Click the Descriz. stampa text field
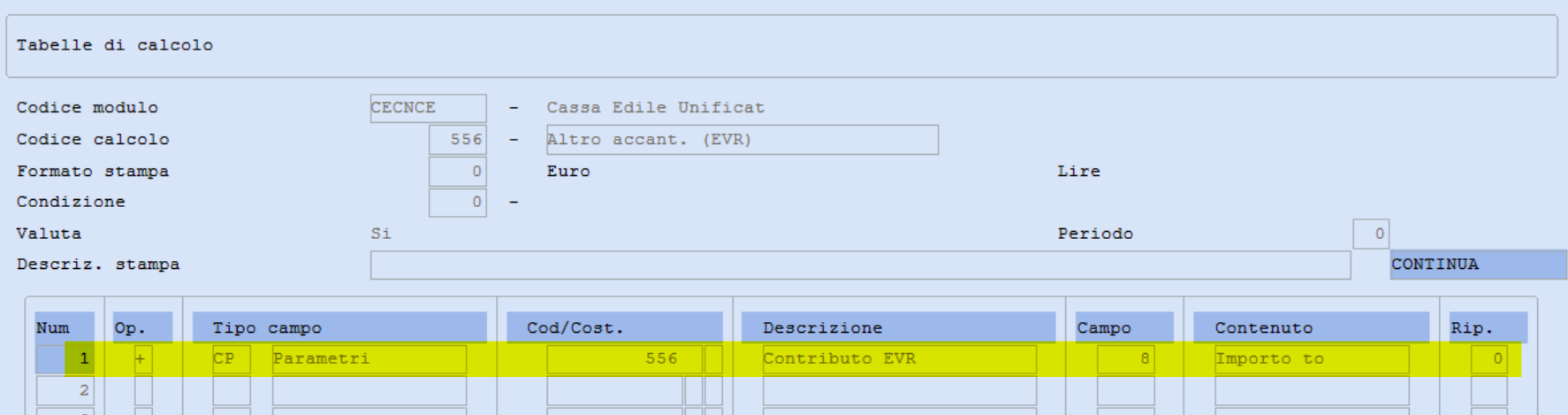This screenshot has height=415, width=1568. click(x=860, y=265)
